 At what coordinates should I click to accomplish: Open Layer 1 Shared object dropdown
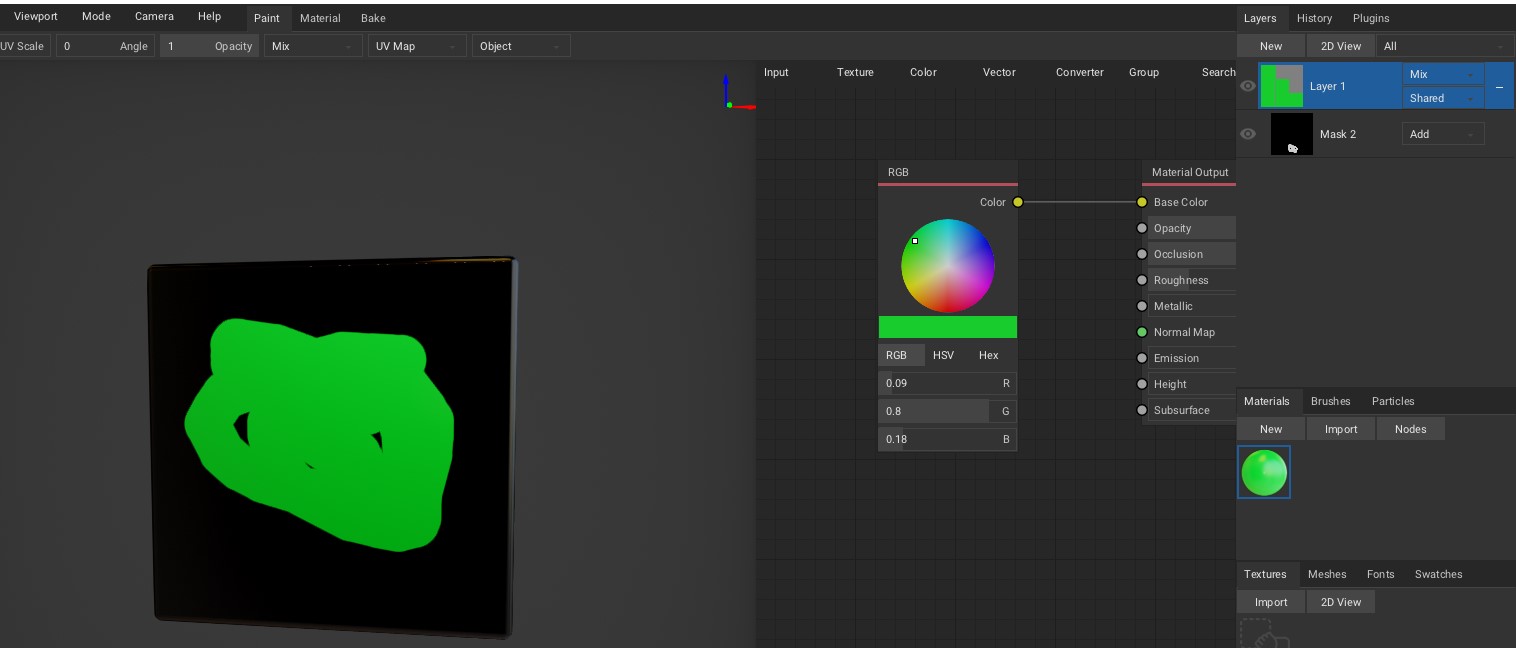coord(1443,98)
